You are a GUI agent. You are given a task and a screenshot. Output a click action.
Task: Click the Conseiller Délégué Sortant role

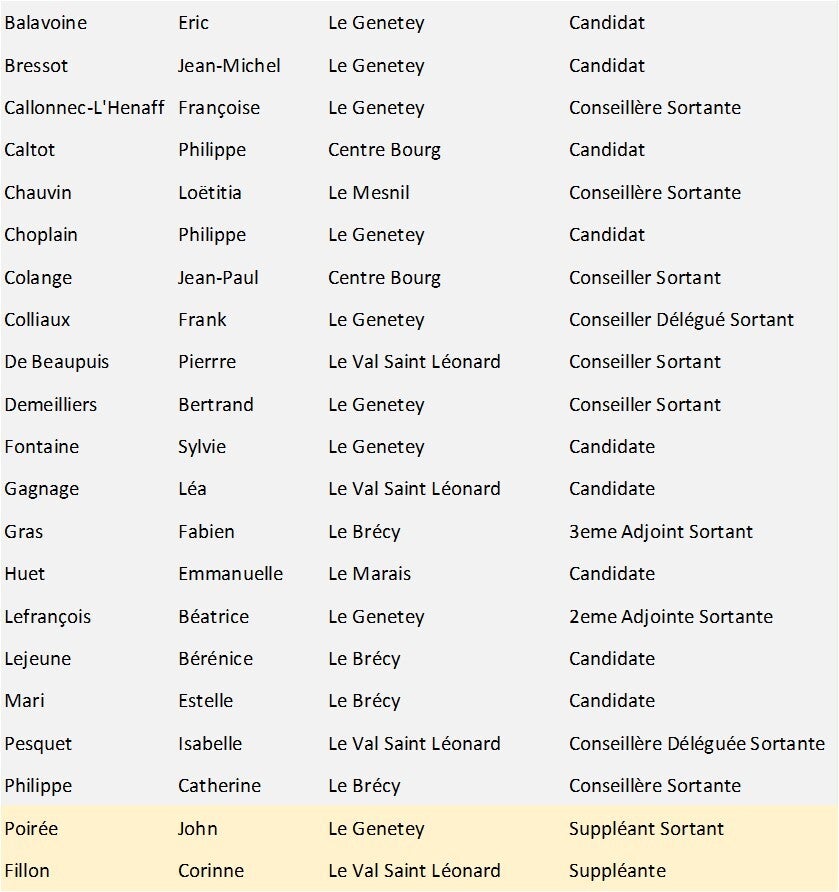pyautogui.click(x=681, y=320)
